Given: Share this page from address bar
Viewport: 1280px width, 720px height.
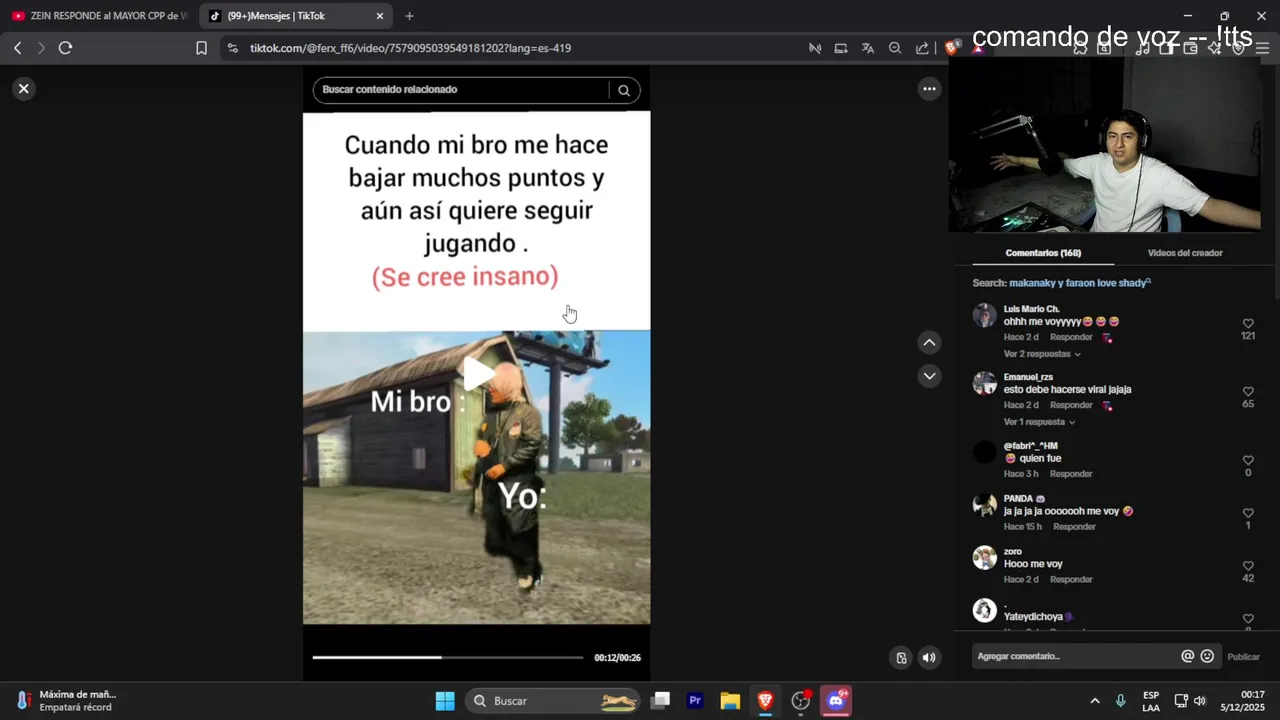Looking at the screenshot, I should pos(922,48).
